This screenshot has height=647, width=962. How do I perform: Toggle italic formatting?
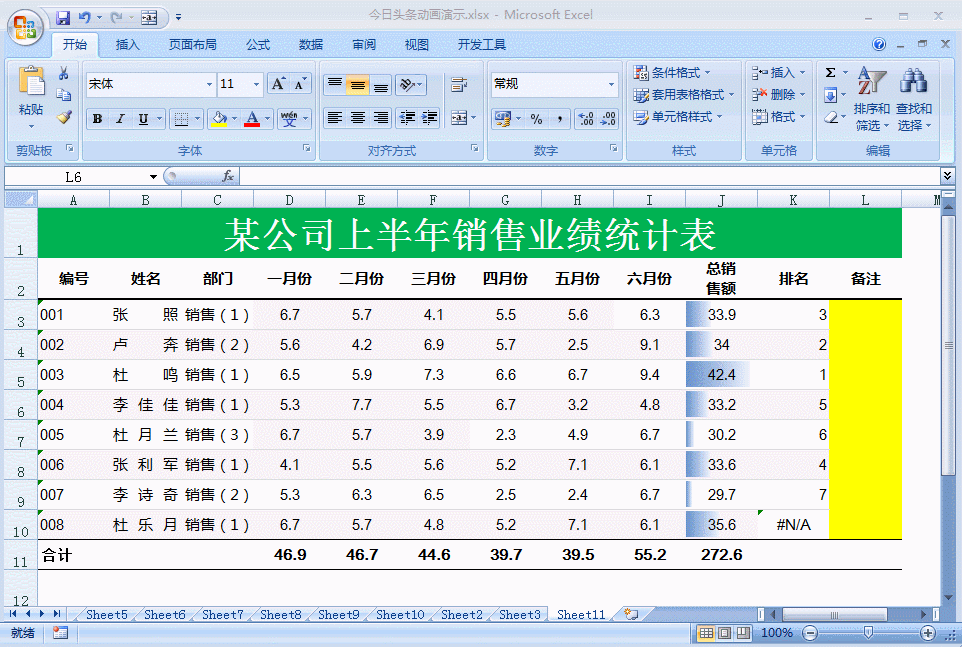(120, 119)
